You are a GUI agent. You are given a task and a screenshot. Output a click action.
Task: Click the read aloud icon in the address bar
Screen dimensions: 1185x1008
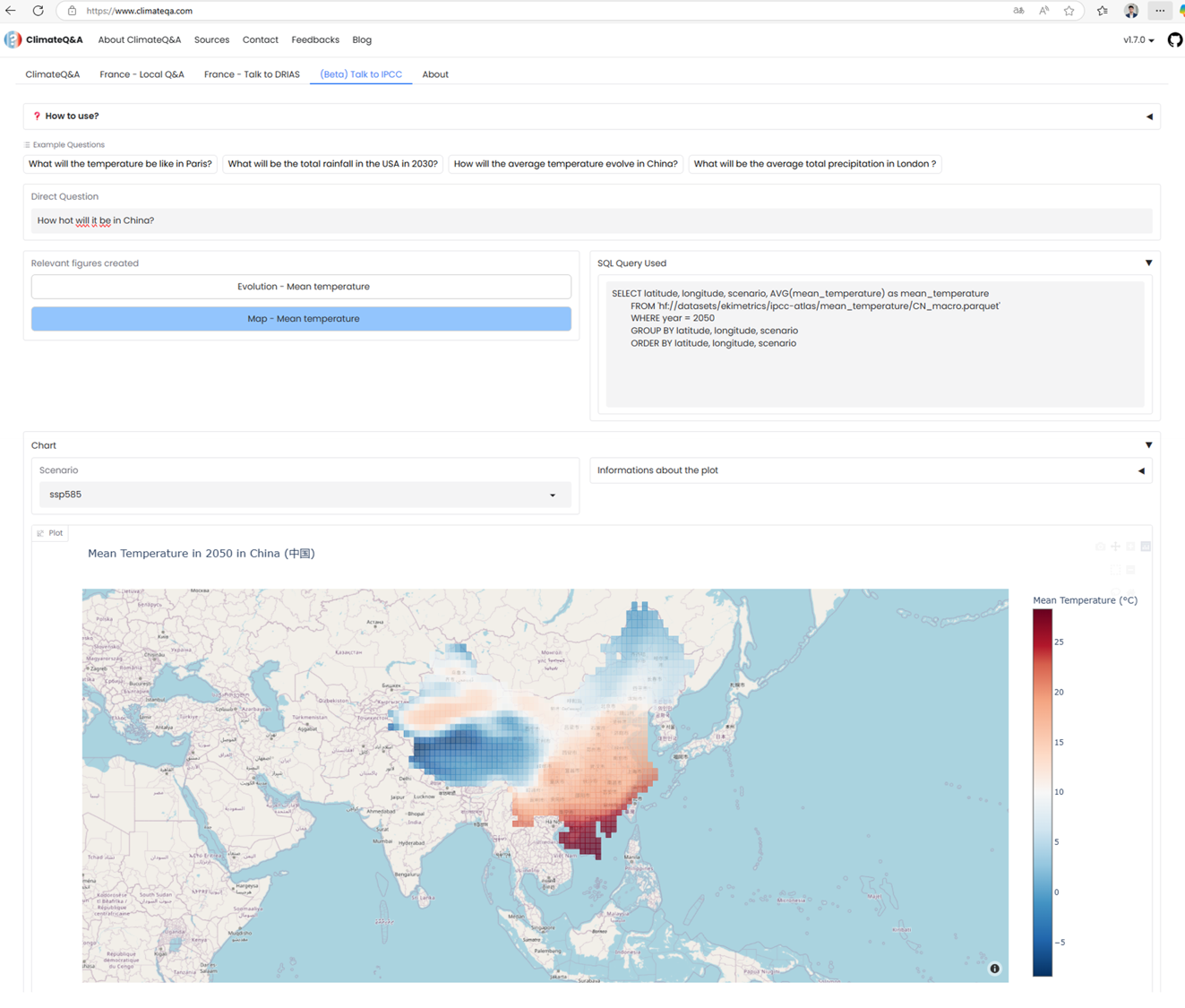tap(1043, 11)
